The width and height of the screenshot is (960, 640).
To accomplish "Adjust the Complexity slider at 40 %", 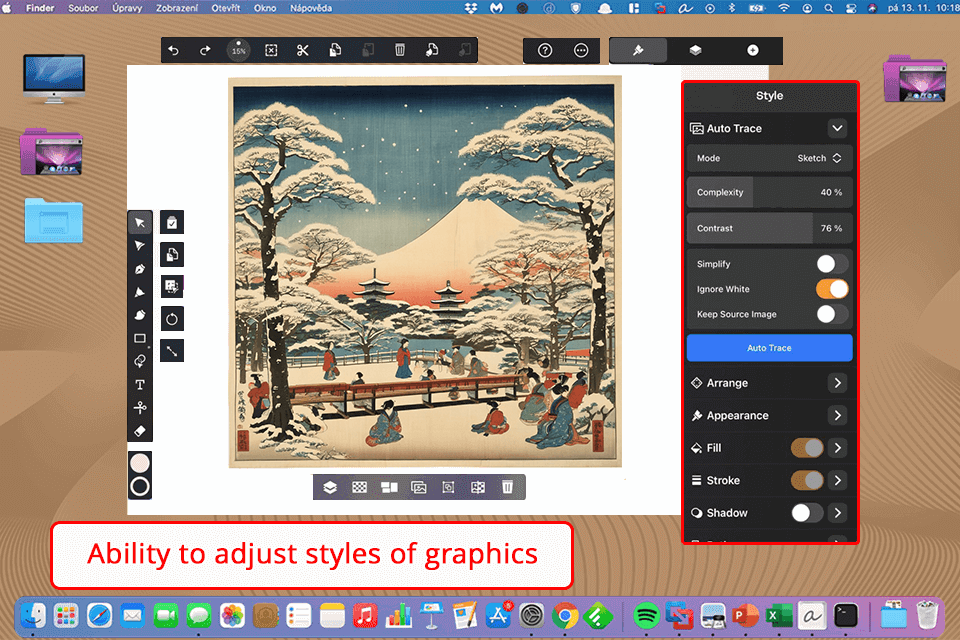I will click(770, 192).
